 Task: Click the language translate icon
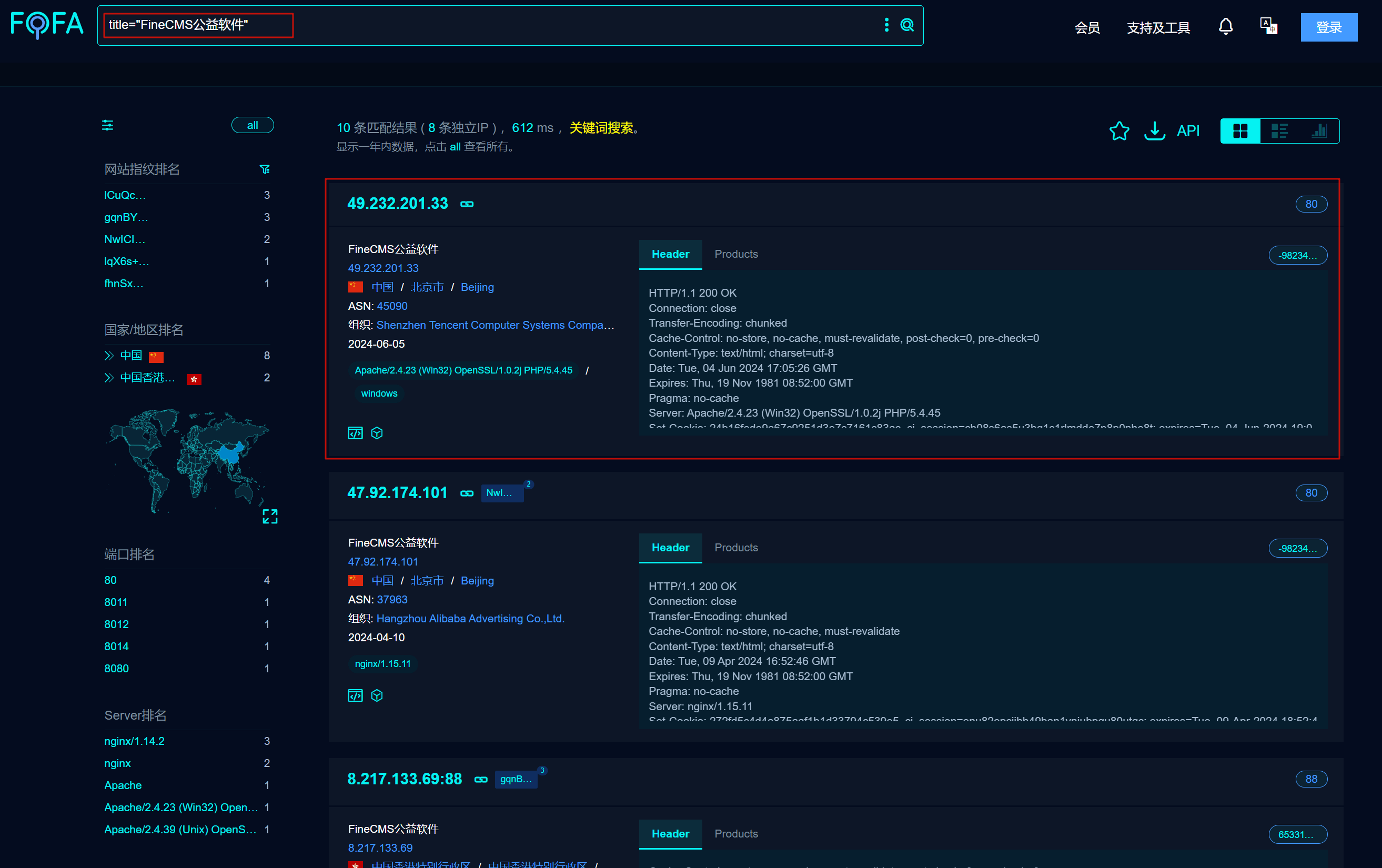click(x=1268, y=26)
